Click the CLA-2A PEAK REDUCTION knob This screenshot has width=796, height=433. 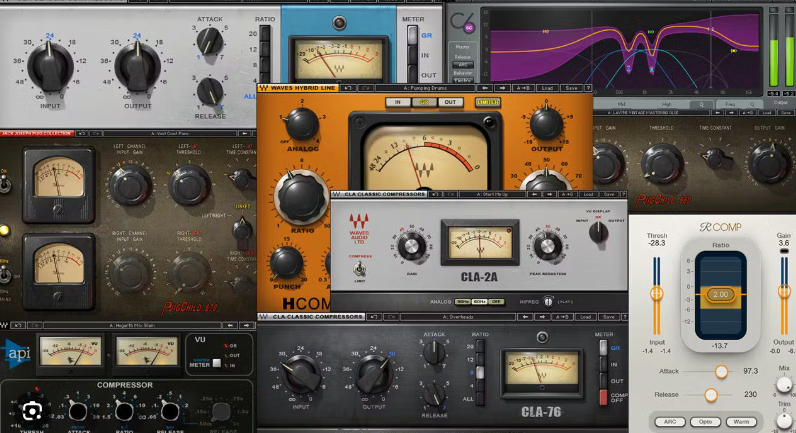(x=547, y=247)
